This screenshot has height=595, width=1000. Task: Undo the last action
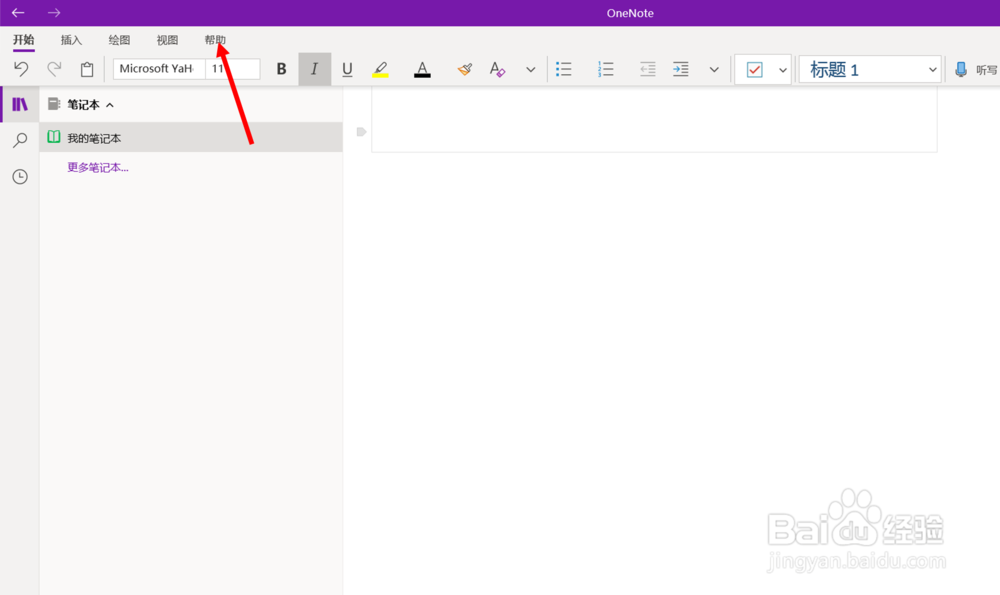[x=21, y=69]
